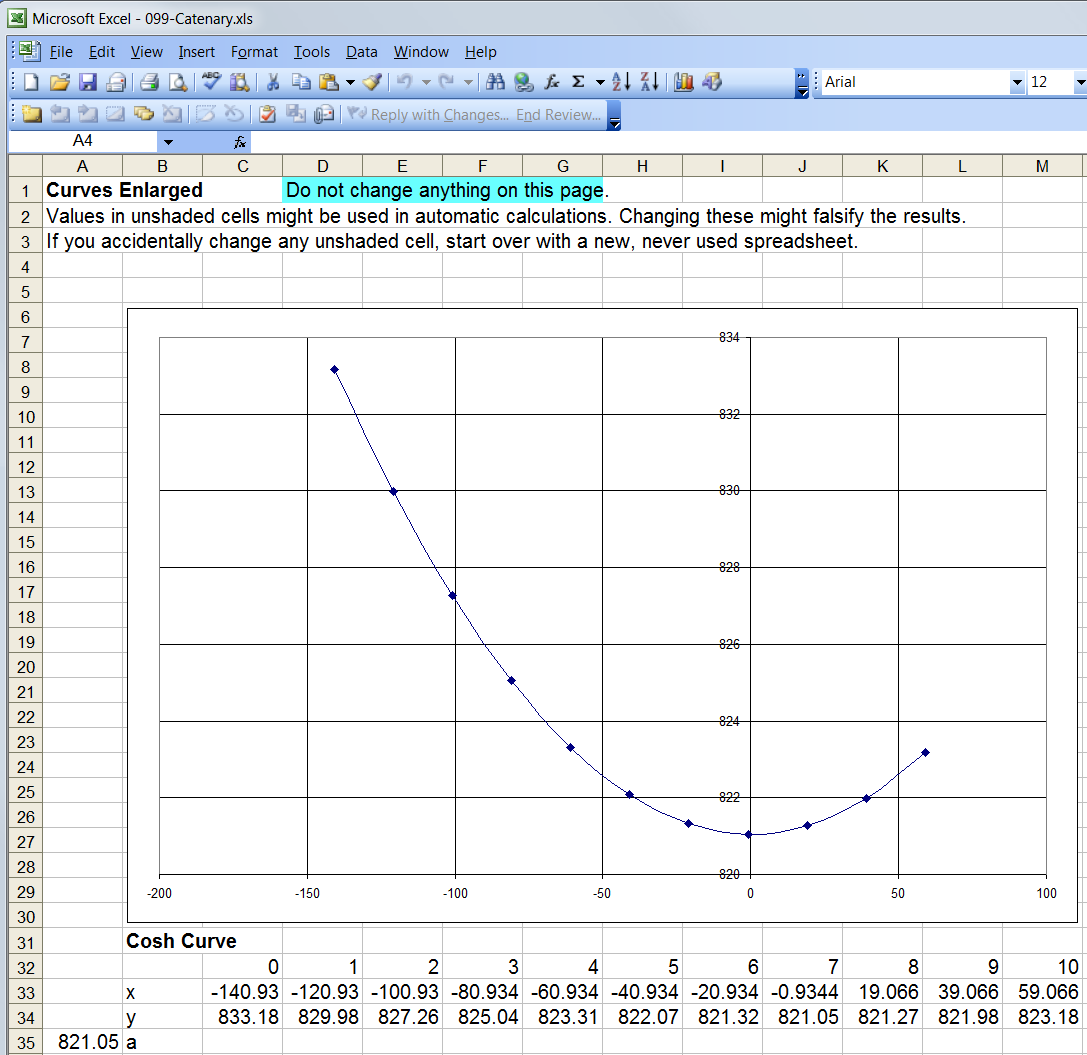1087x1055 pixels.
Task: Click the New workbook icon
Action: (31, 83)
